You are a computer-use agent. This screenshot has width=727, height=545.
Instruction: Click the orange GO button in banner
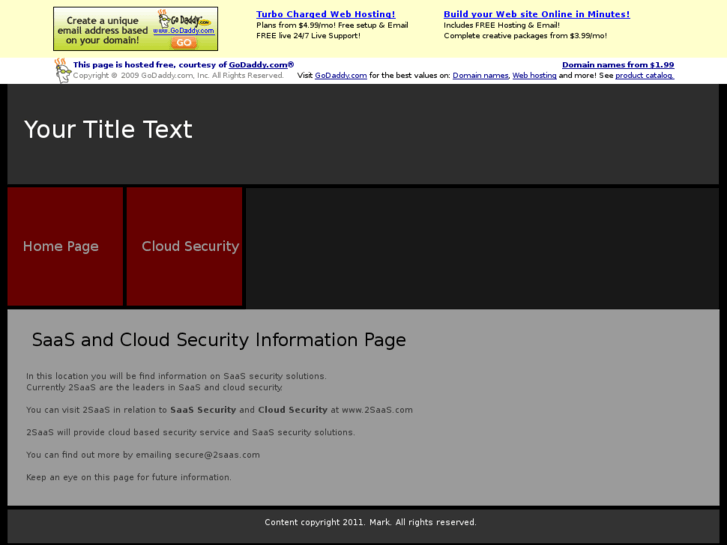coord(184,43)
